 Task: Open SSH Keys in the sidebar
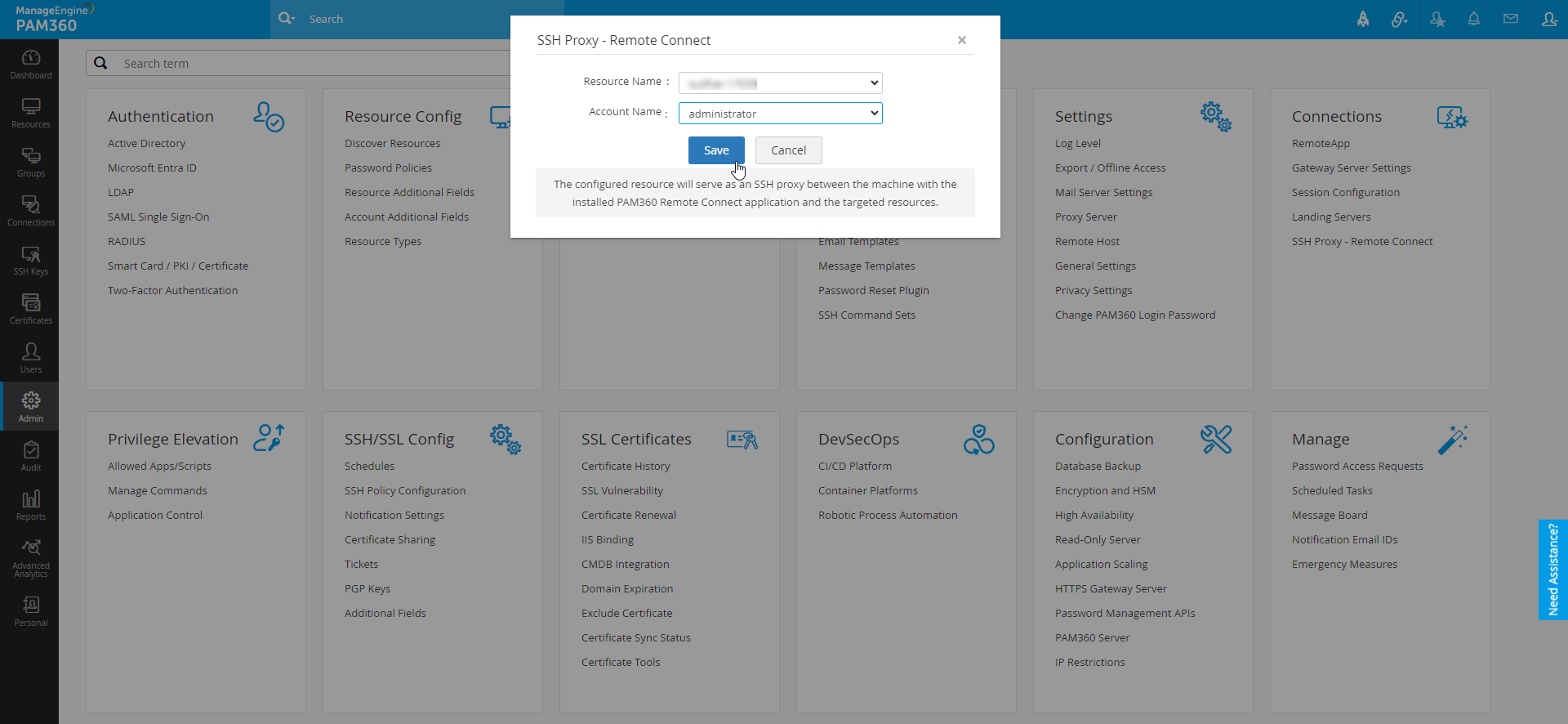point(30,260)
